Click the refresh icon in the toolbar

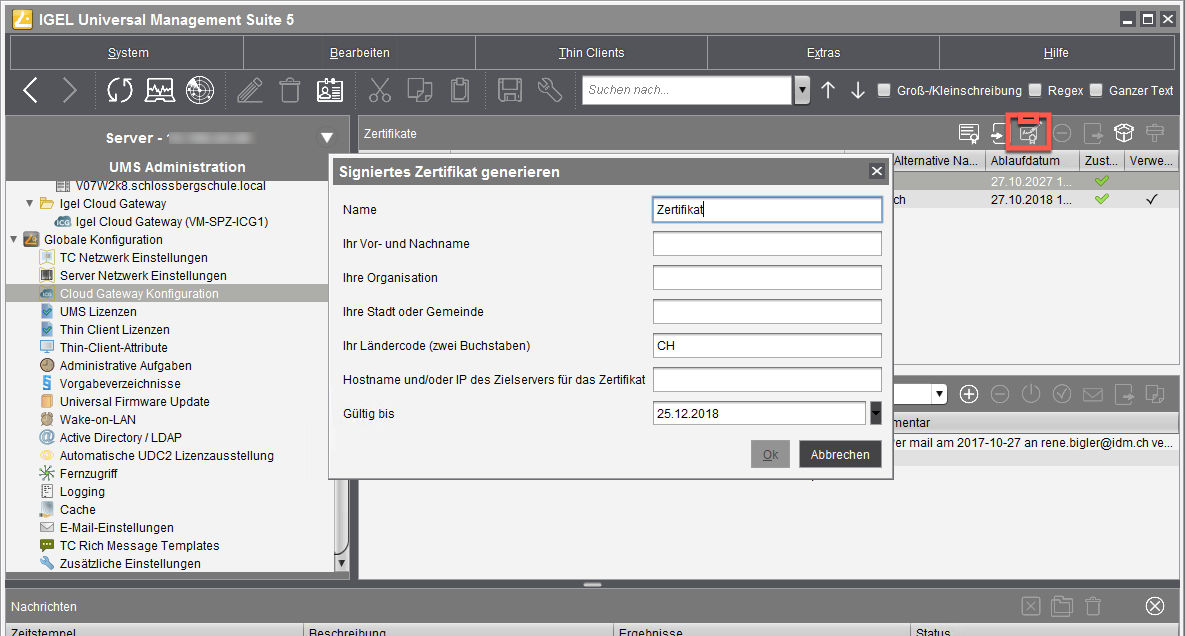119,90
